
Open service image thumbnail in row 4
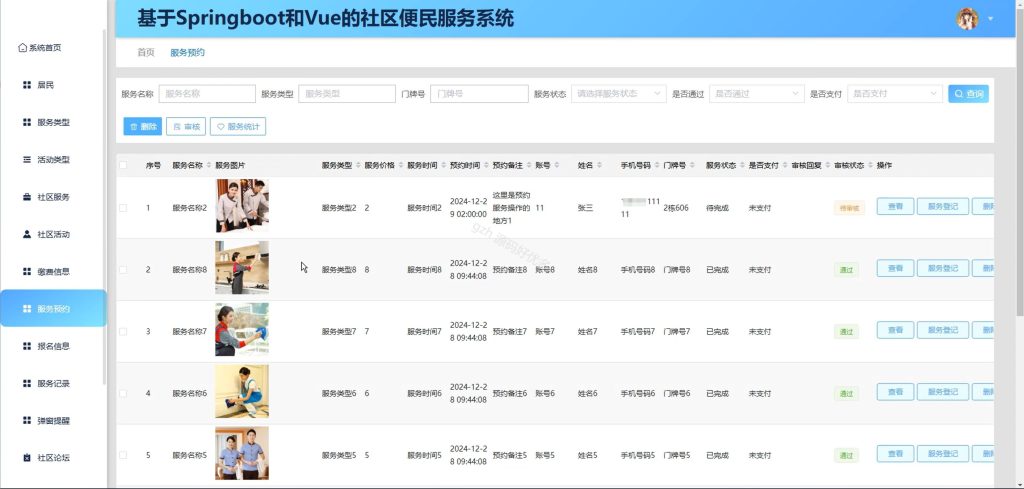[242, 392]
